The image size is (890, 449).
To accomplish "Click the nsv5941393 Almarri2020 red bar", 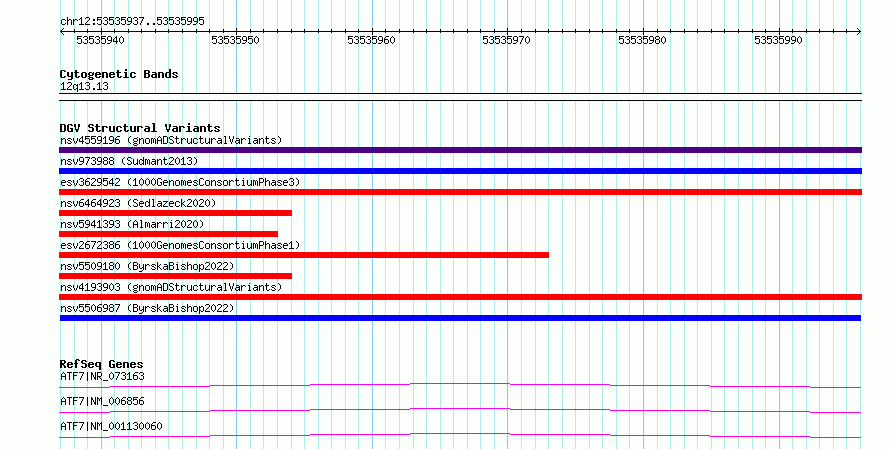I will click(169, 234).
